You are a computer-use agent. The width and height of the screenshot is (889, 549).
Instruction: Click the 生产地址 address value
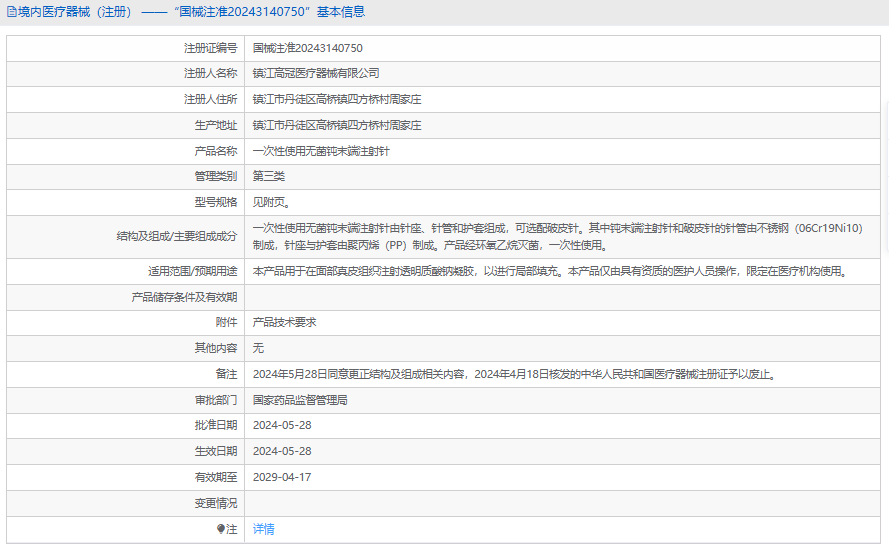(337, 125)
